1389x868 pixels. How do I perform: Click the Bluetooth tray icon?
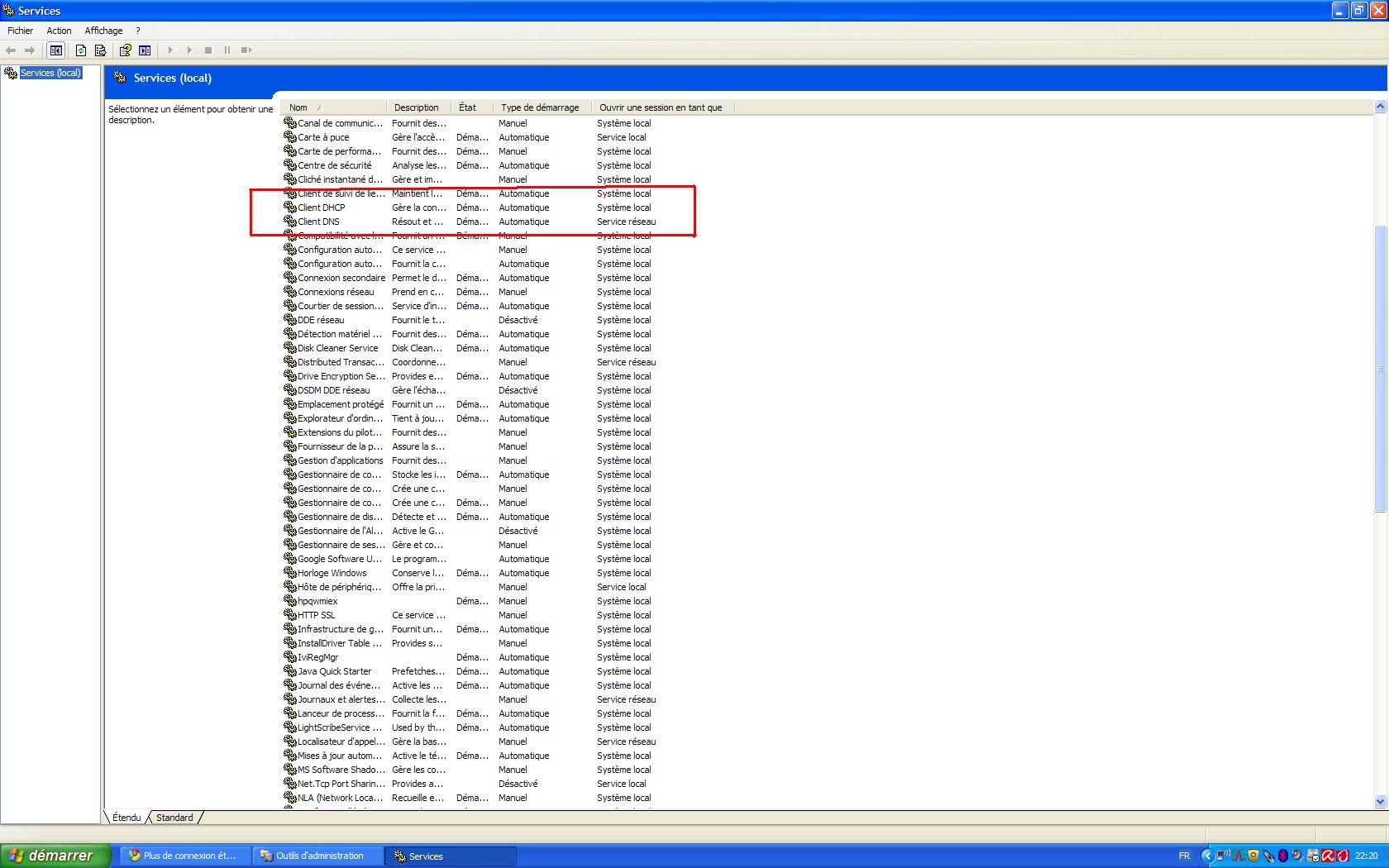(1282, 856)
